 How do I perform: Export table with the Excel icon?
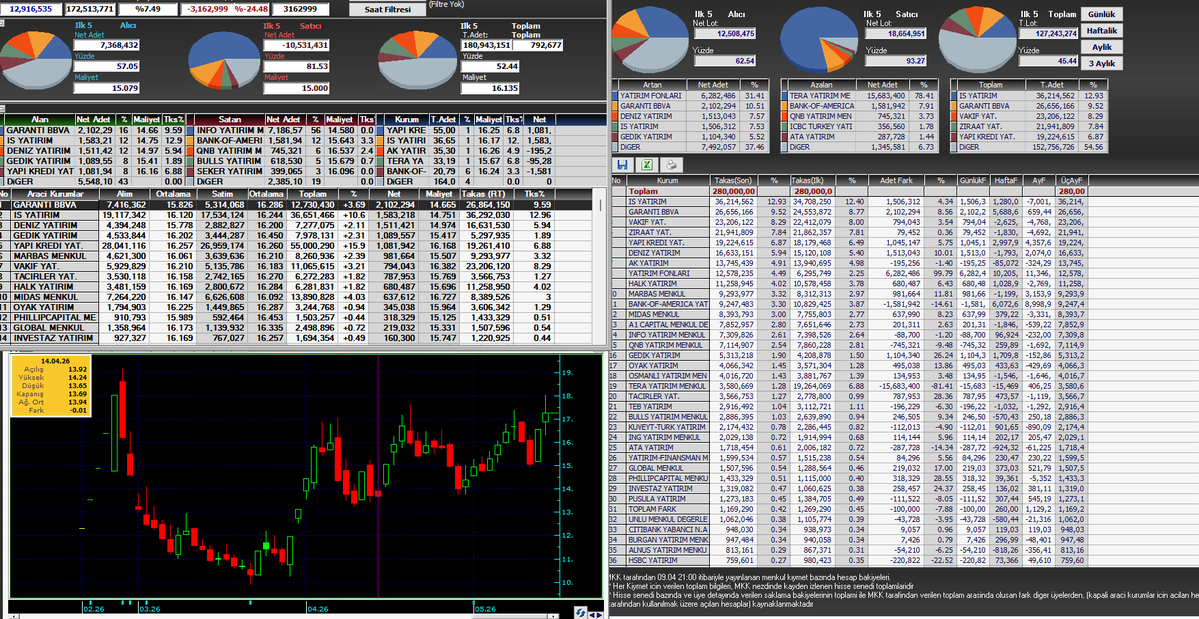pyautogui.click(x=646, y=164)
